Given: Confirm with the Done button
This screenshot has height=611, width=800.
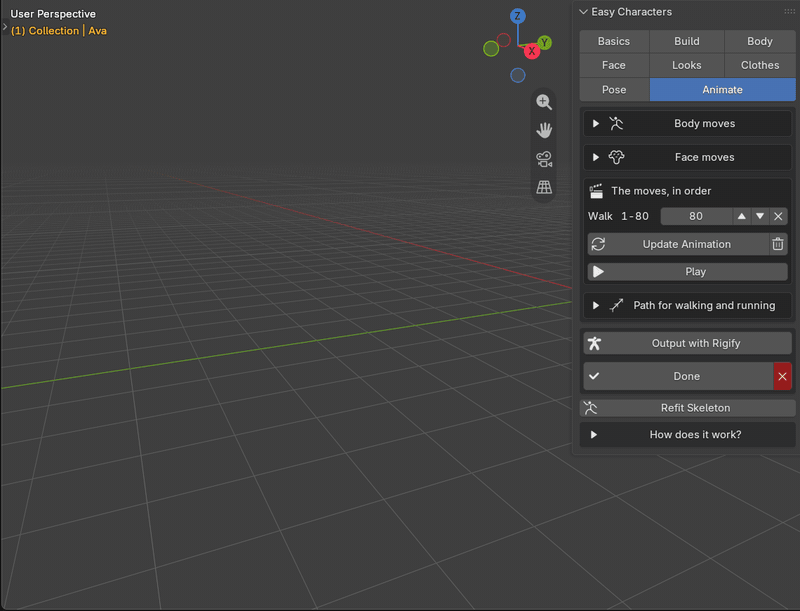Looking at the screenshot, I should (678, 376).
